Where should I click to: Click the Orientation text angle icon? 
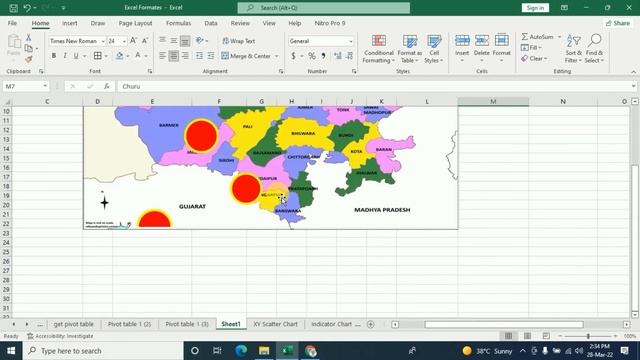pos(200,40)
